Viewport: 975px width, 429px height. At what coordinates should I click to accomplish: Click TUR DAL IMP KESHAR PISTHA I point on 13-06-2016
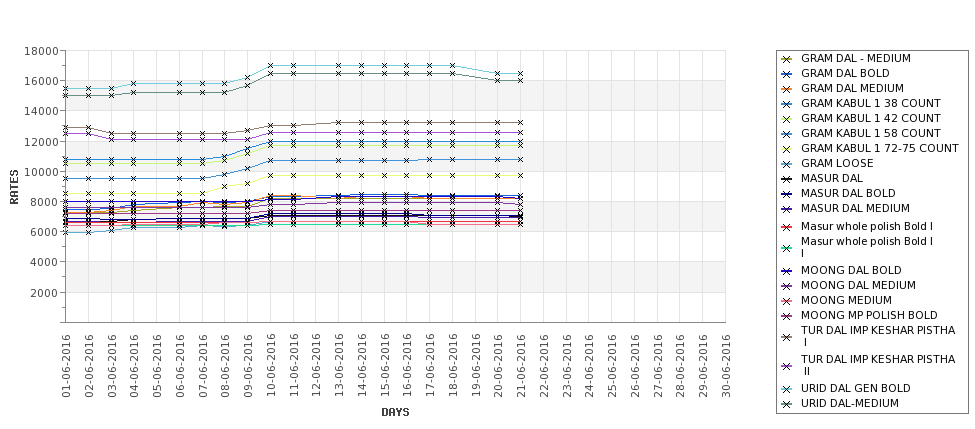tap(339, 122)
